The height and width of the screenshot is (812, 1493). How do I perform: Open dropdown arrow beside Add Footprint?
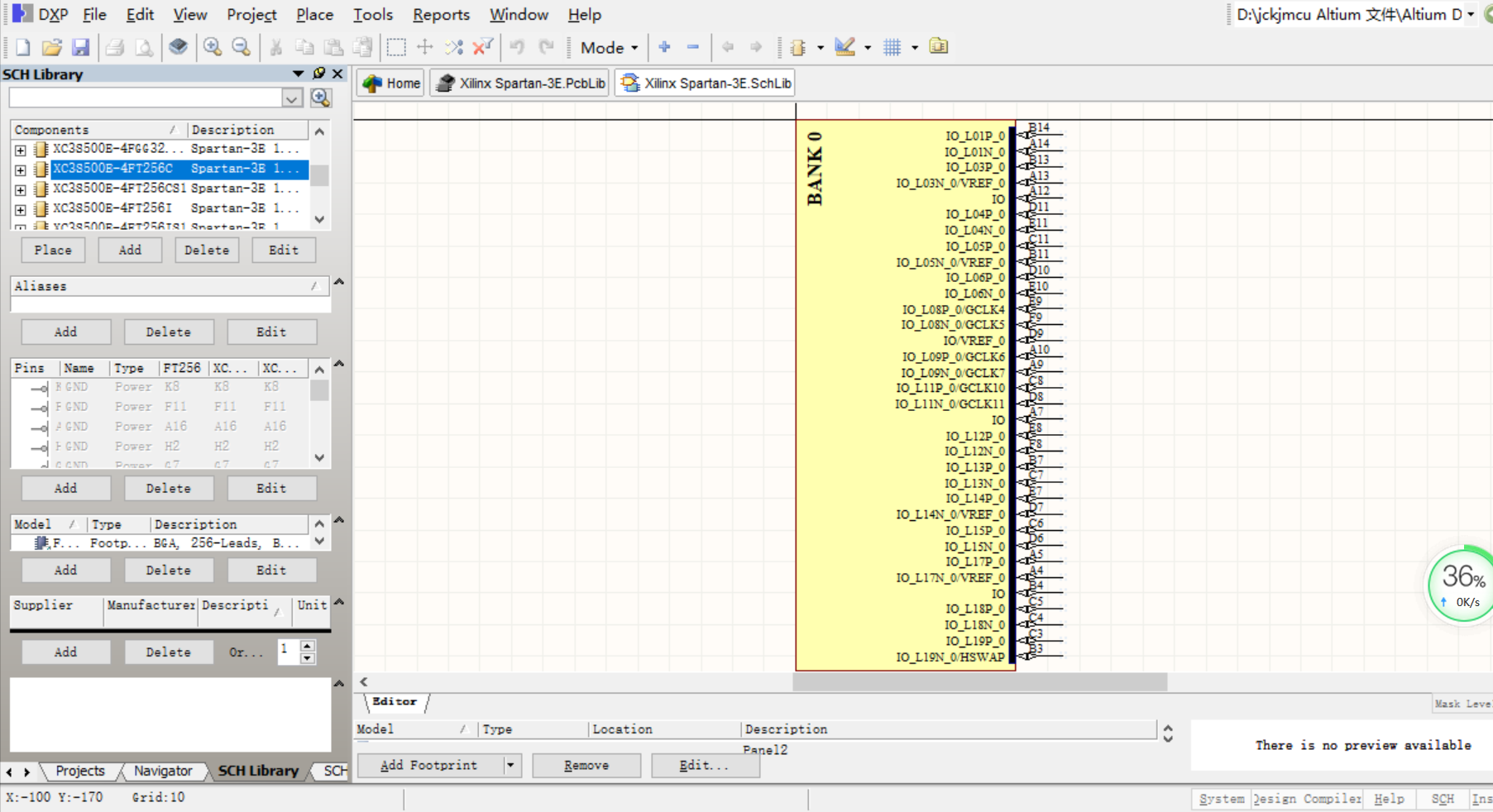click(x=510, y=765)
